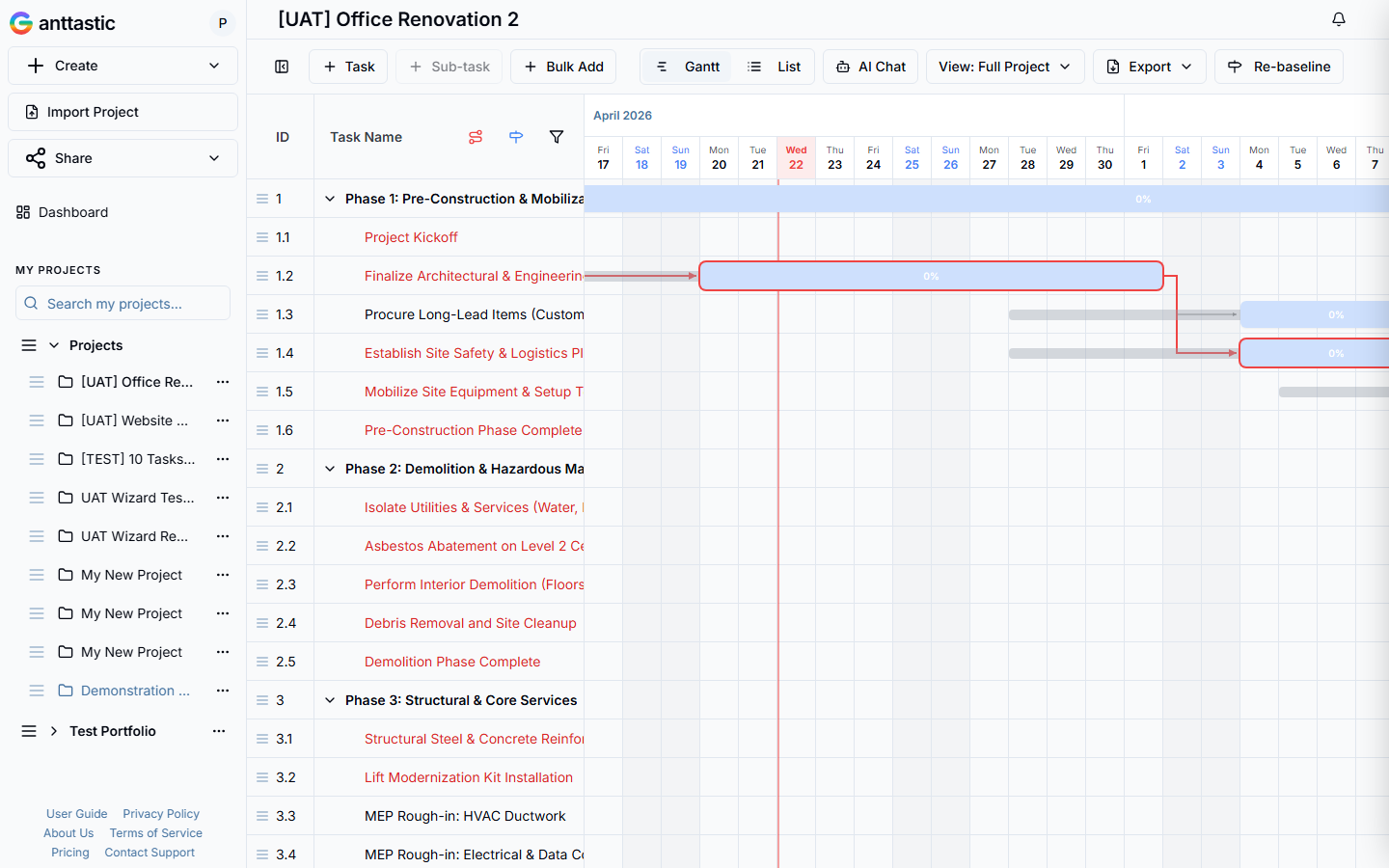Switch to List view

774,67
